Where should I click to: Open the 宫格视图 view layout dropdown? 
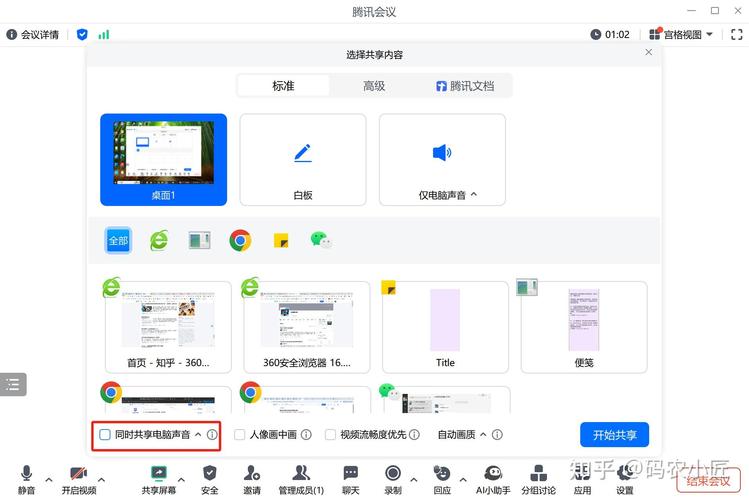pos(681,34)
